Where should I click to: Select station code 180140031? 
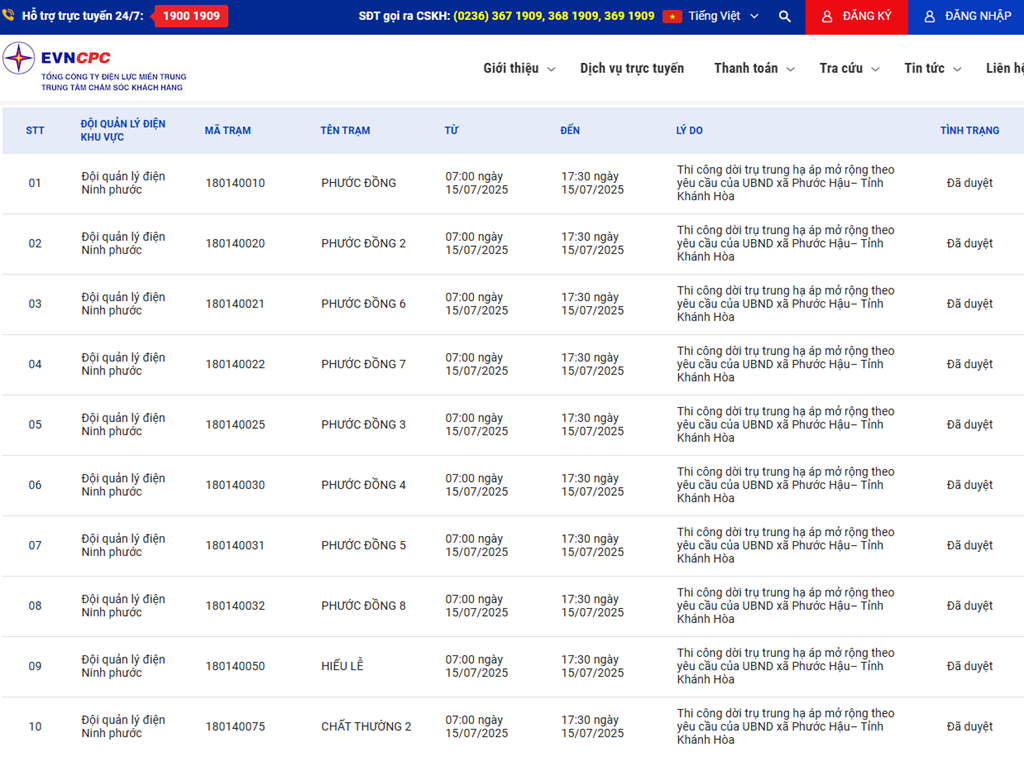234,545
